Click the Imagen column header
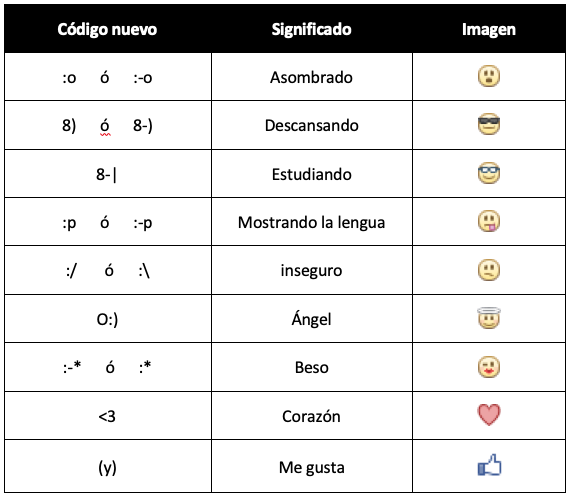571x497 pixels. [x=489, y=29]
